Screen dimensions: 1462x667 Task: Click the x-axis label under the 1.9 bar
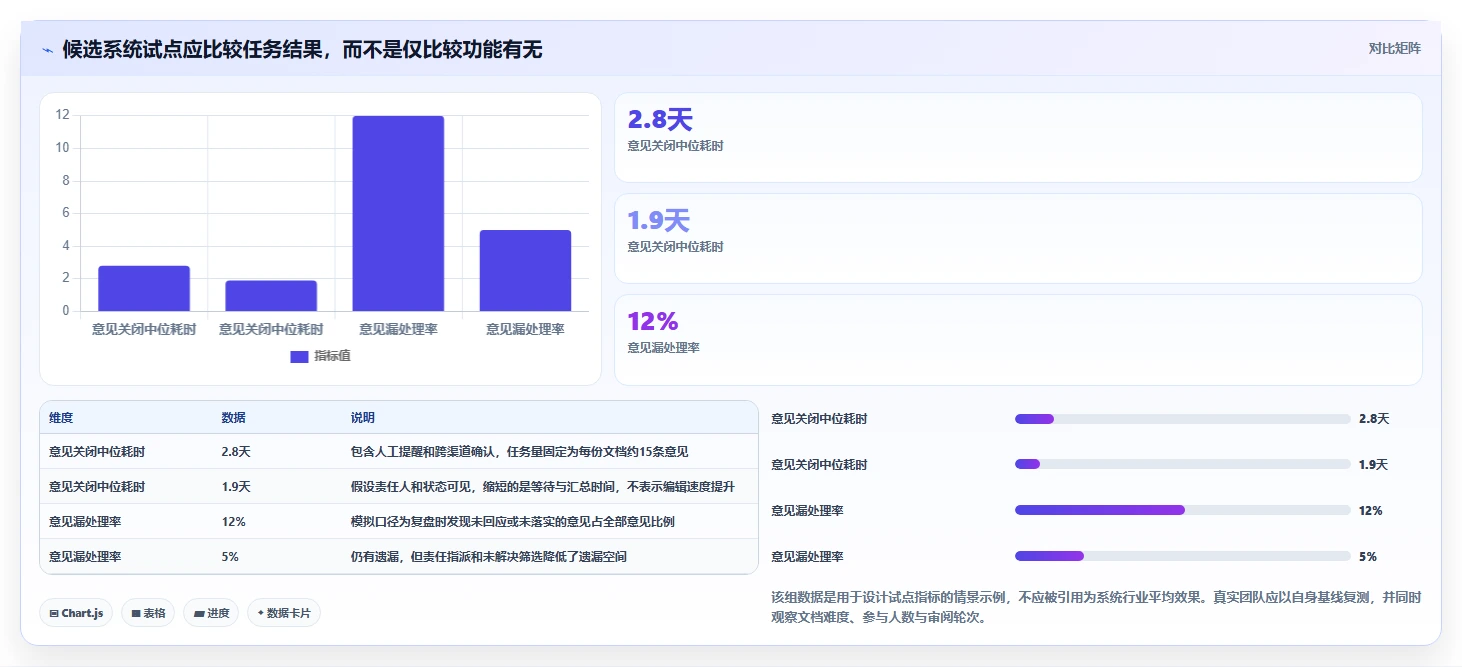(271, 329)
